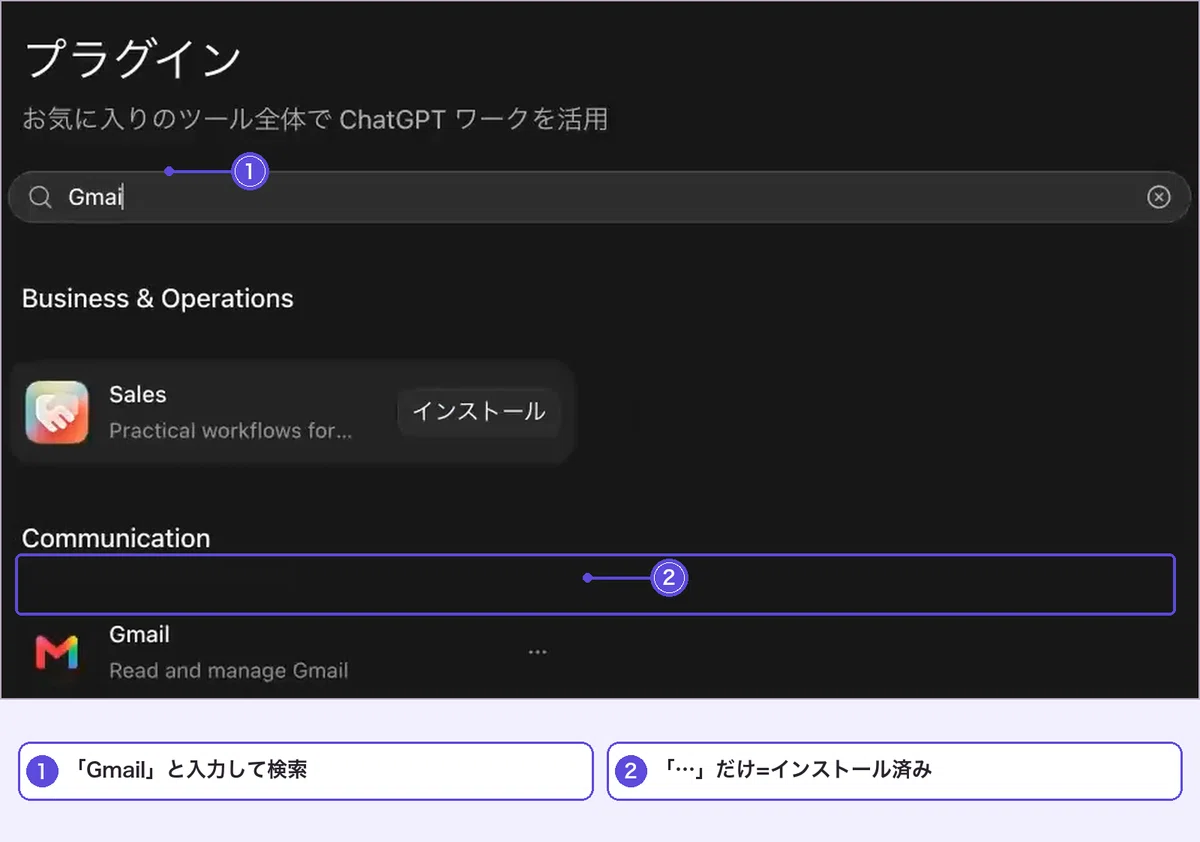Clear the search field with the X icon

(x=1158, y=197)
